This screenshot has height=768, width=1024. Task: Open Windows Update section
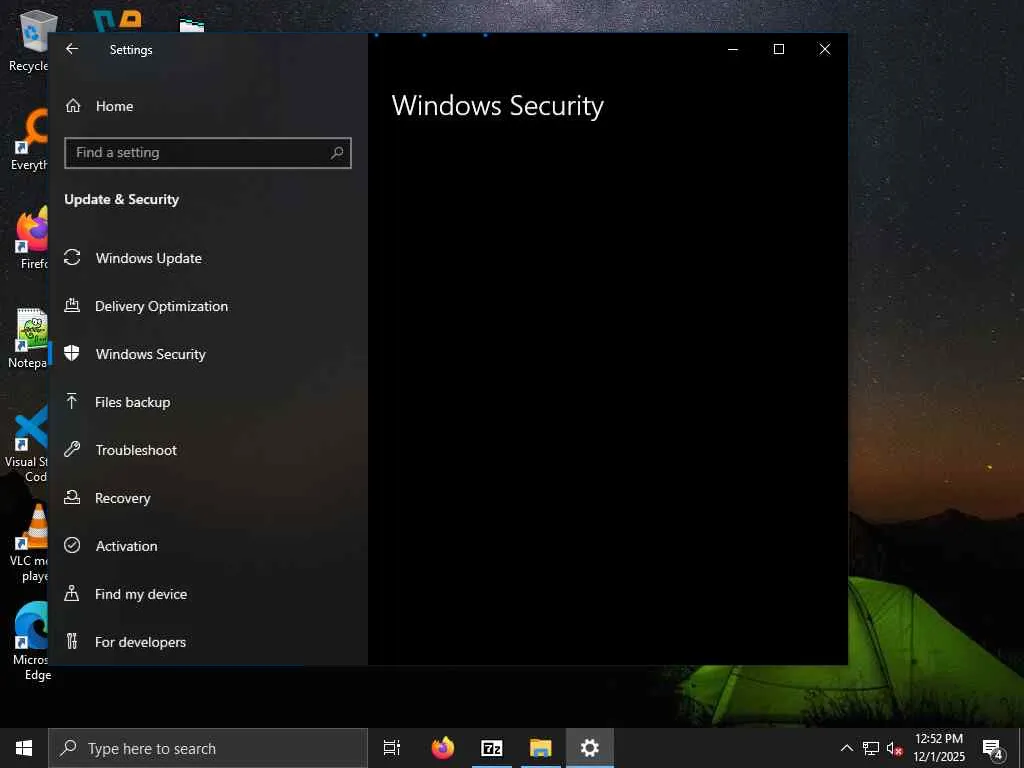208,258
